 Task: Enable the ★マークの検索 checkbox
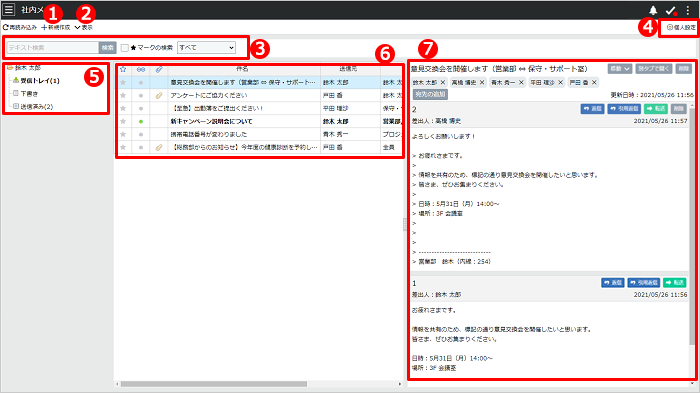pyautogui.click(x=125, y=47)
